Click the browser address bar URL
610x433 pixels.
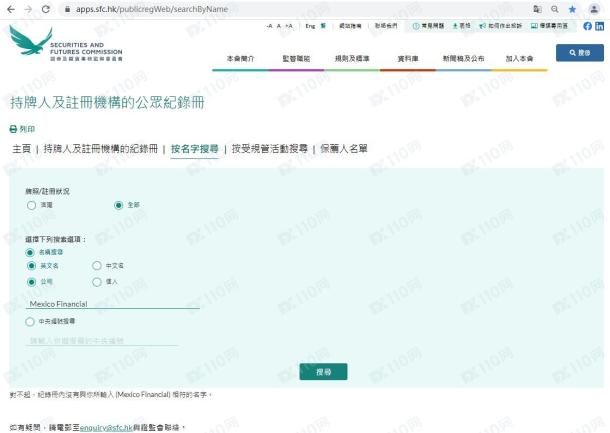point(152,9)
